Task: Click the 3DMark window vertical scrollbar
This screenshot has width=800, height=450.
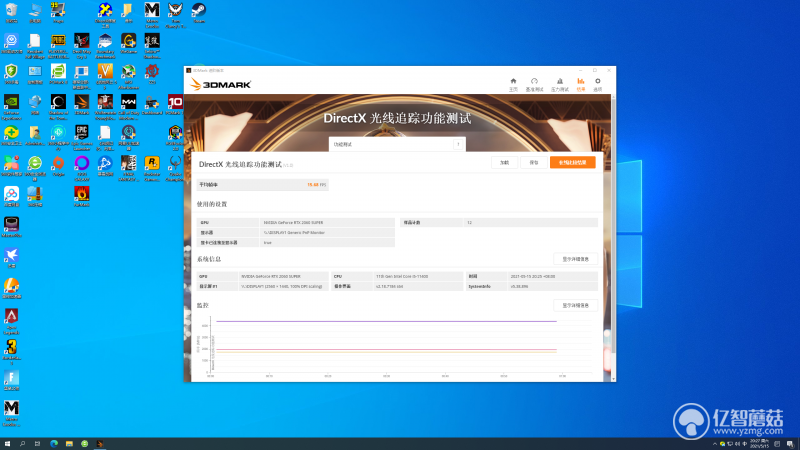Action: [613, 224]
